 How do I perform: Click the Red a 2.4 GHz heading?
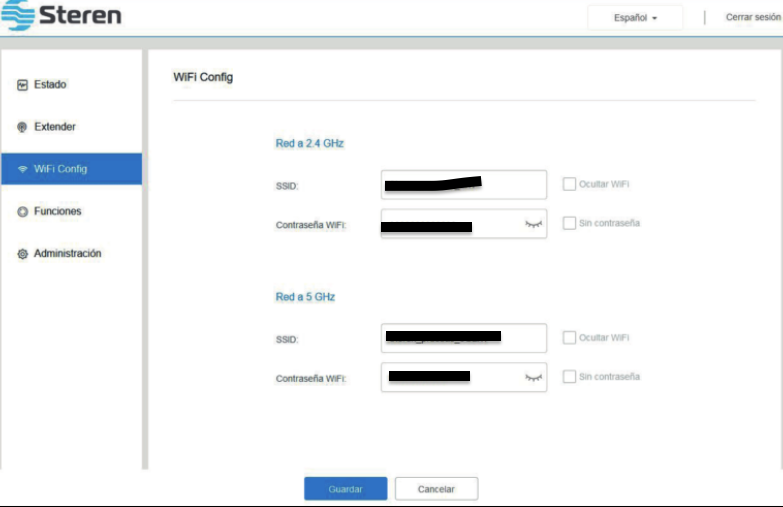pos(310,143)
